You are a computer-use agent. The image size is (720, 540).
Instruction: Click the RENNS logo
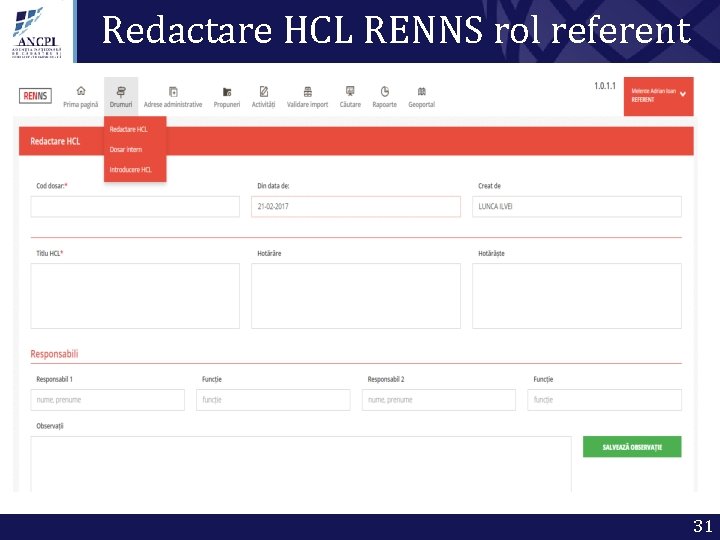(x=35, y=96)
